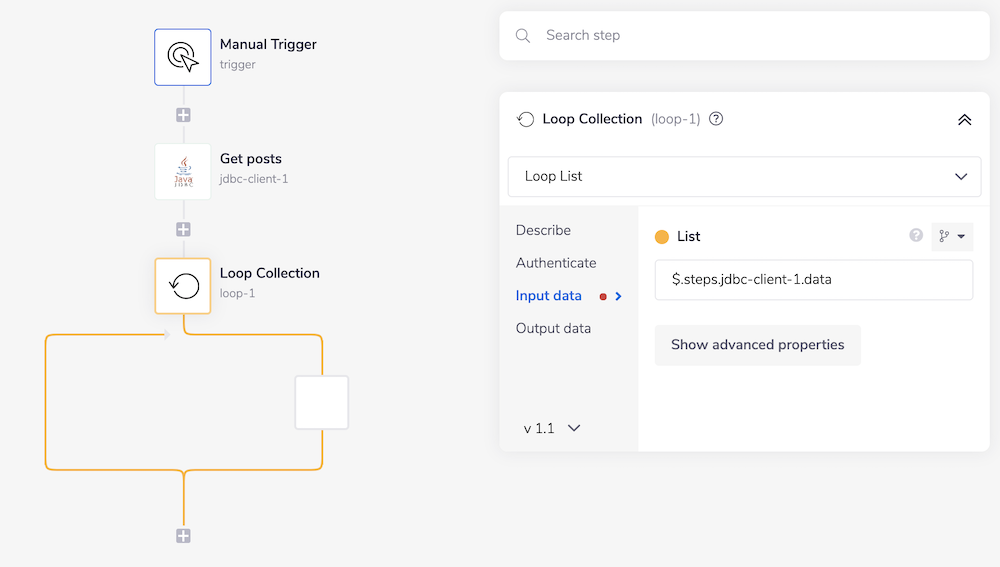Select the Loop Collection step icon
Image resolution: width=1000 pixels, height=567 pixels.
[x=183, y=286]
